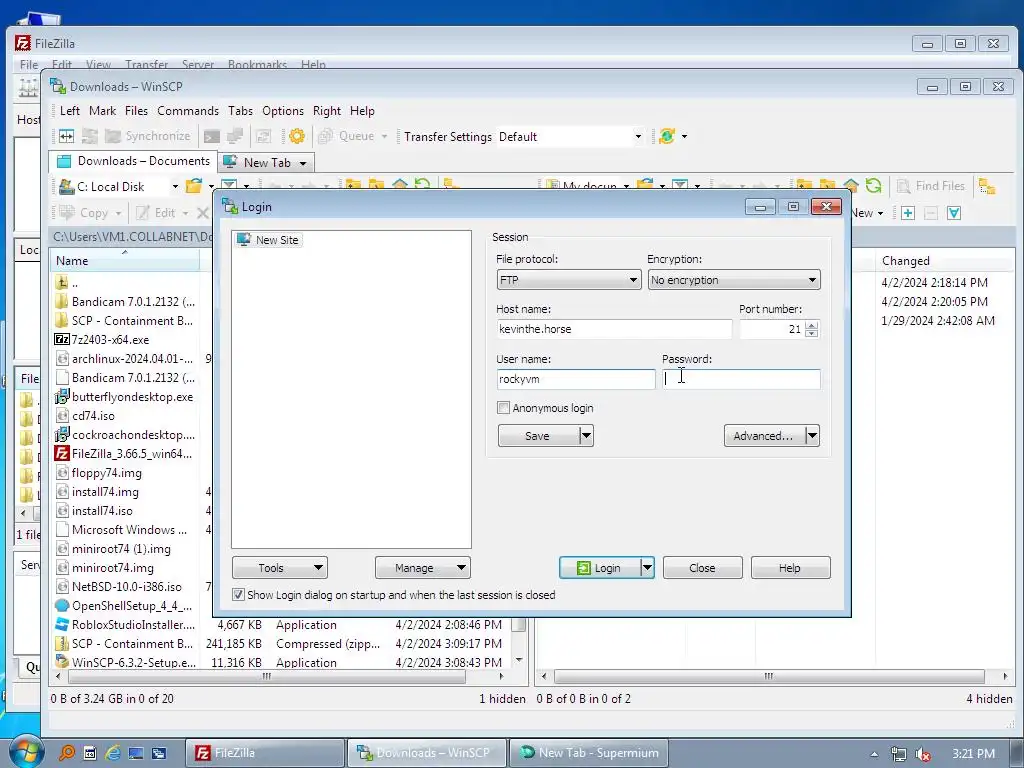
Task: Click the network tray icon
Action: coord(899,754)
